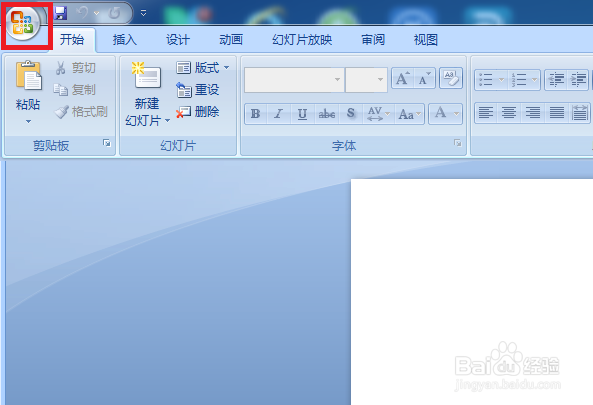Click the 新建幻灯片 slide icon
This screenshot has width=593, height=405.
coord(146,76)
